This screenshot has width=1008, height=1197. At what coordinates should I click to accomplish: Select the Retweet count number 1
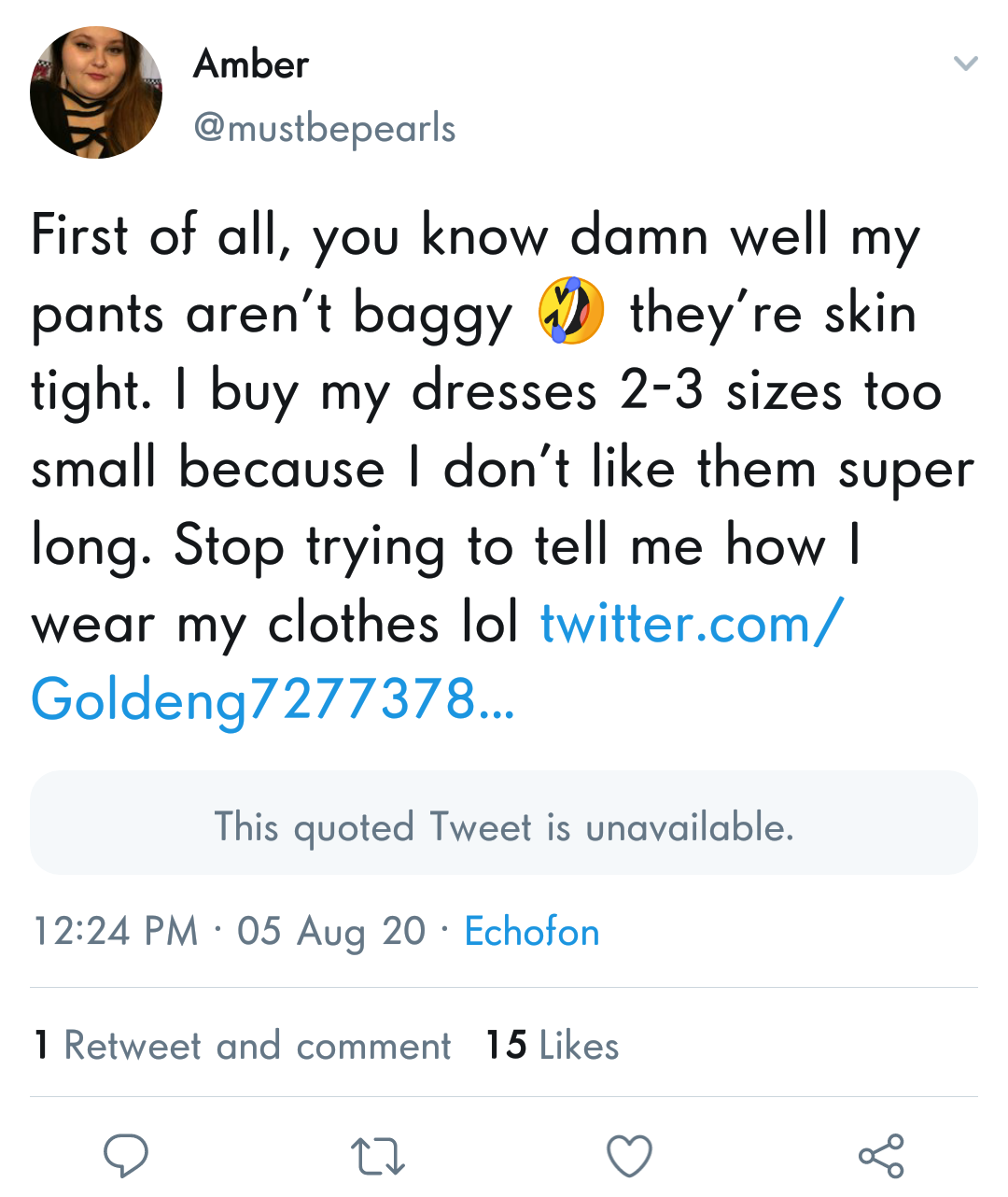pyautogui.click(x=41, y=1046)
